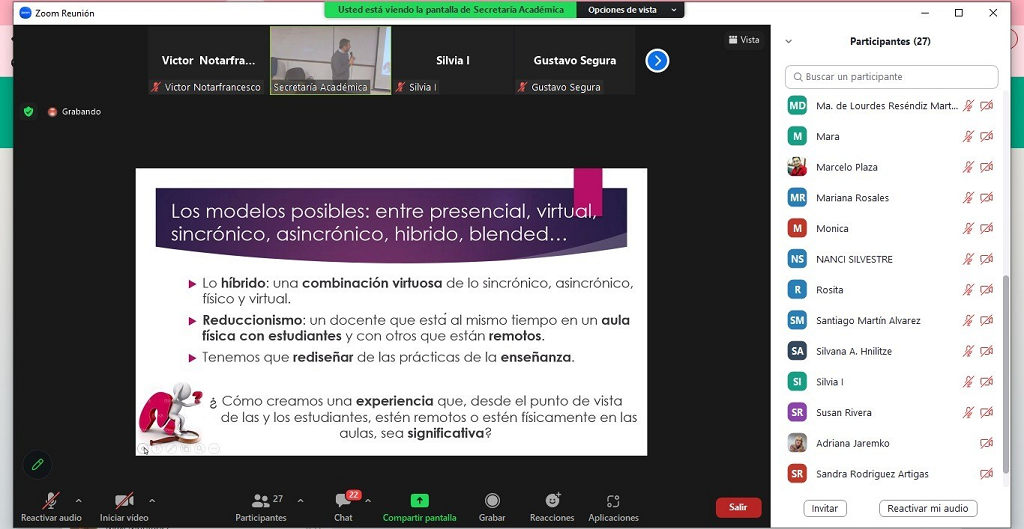
Task: Click Ma. de Lourdes Reséndiz's camera-off icon
Action: [x=987, y=106]
